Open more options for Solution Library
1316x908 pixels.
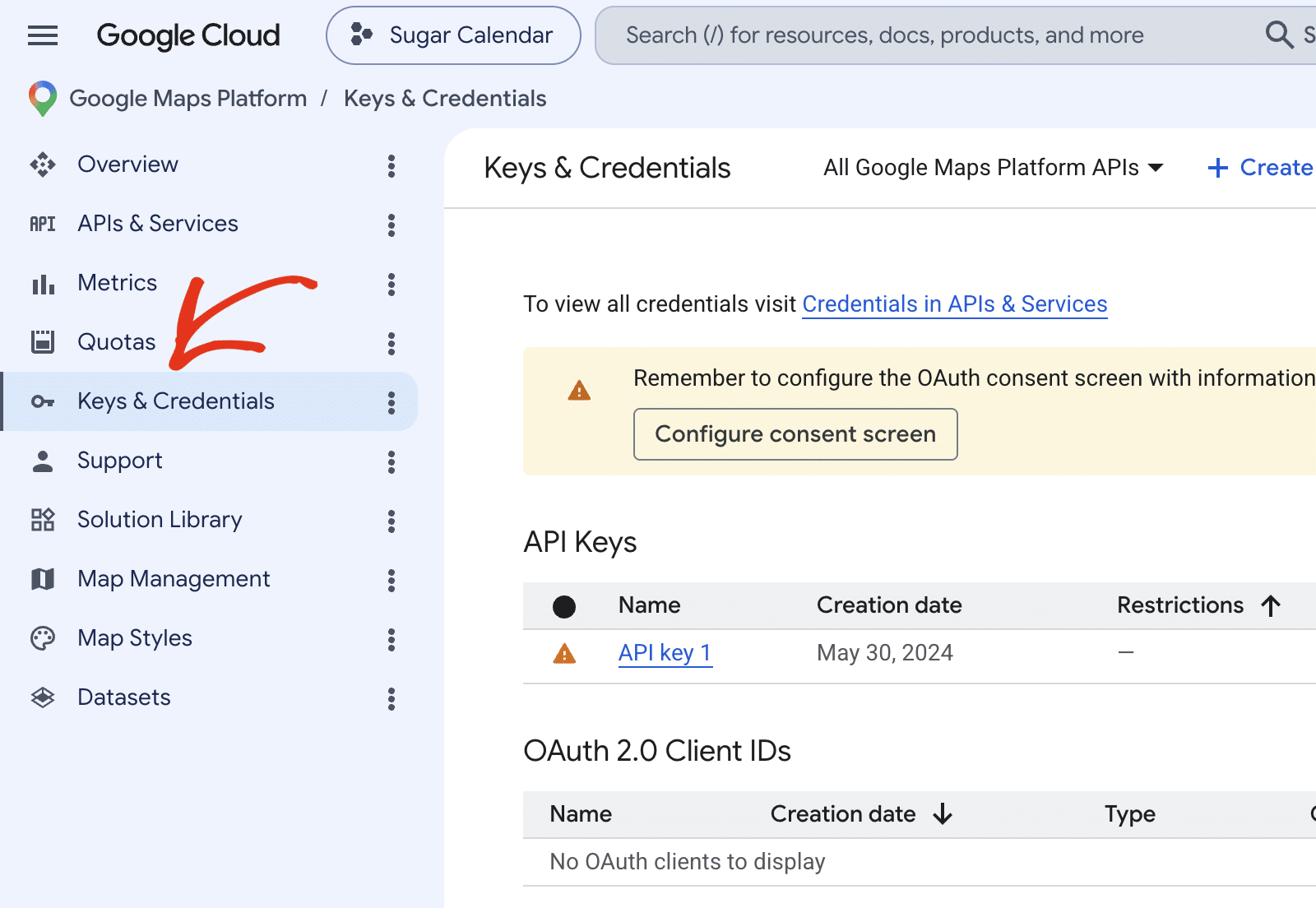coord(392,521)
